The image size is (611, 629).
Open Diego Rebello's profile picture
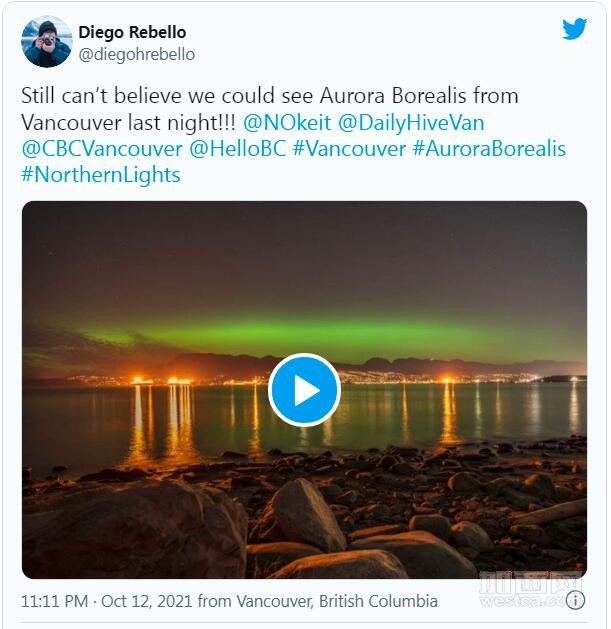click(47, 42)
